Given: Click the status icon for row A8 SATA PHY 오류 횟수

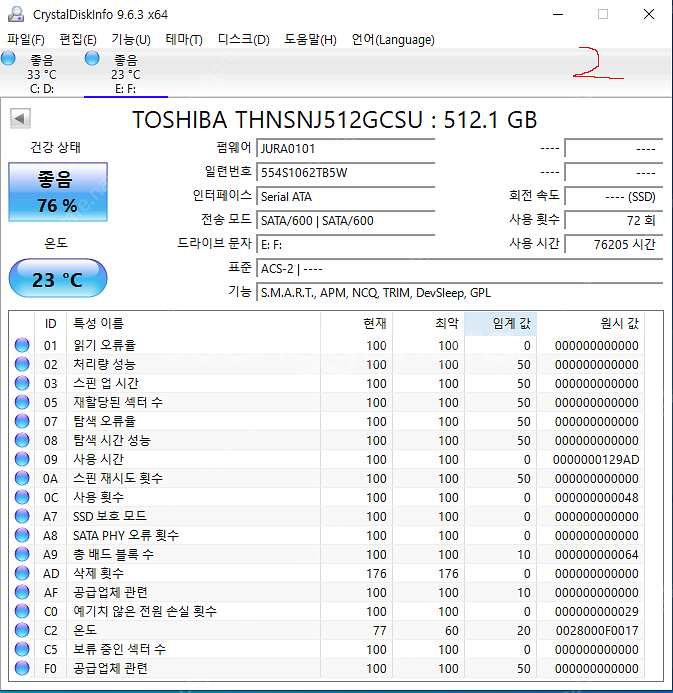Looking at the screenshot, I should pos(22,535).
